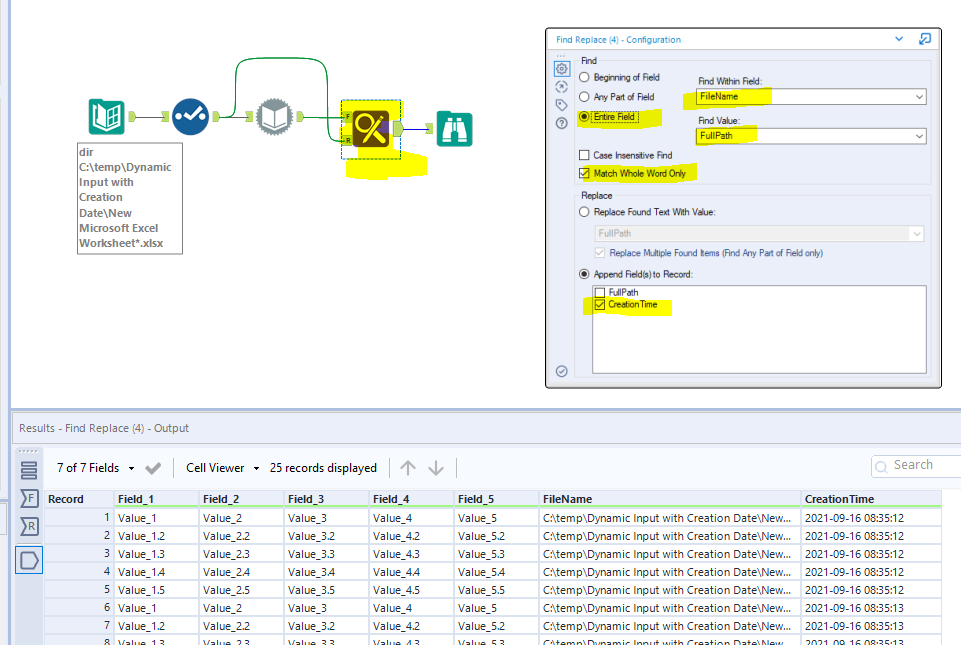The image size is (961, 645).
Task: Enable Case Insensitive Find checkbox
Action: coord(584,155)
